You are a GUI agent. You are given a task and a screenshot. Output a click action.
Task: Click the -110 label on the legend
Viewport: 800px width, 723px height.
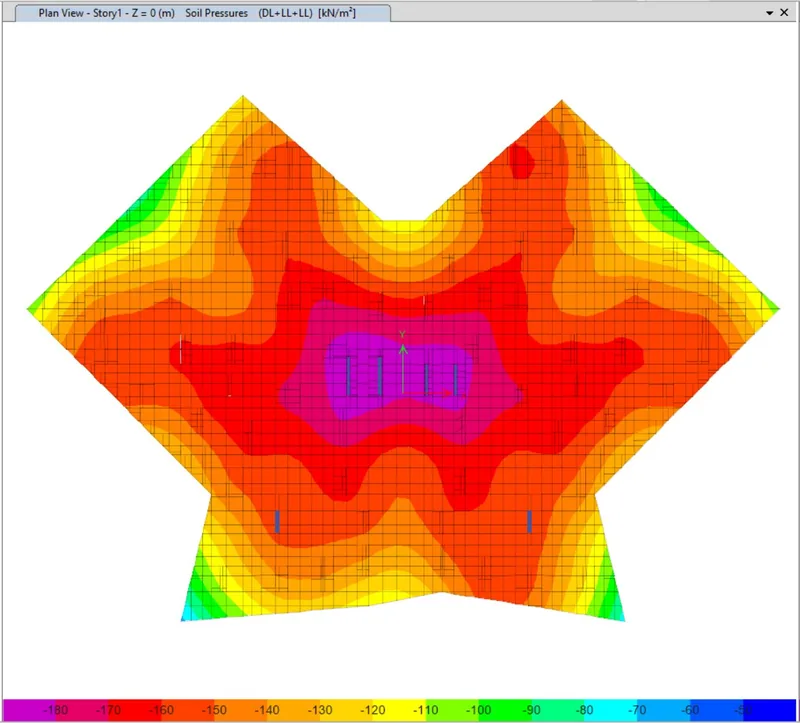[426, 710]
